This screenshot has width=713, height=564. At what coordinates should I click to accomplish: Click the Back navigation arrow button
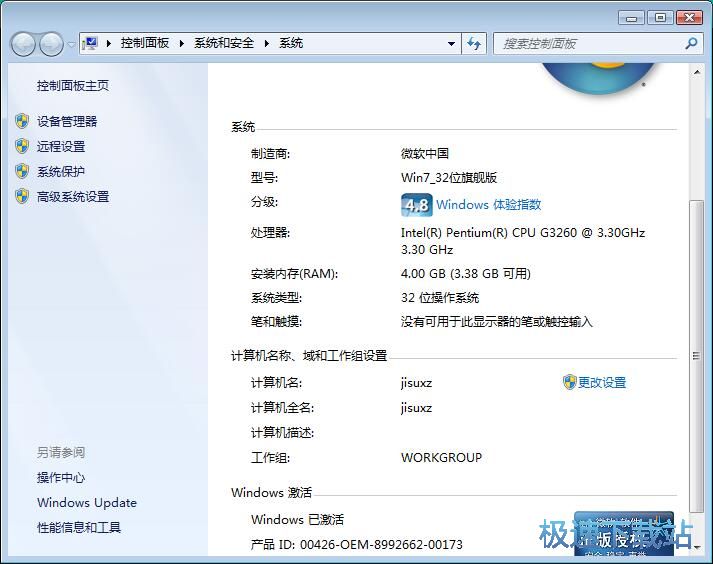click(23, 44)
